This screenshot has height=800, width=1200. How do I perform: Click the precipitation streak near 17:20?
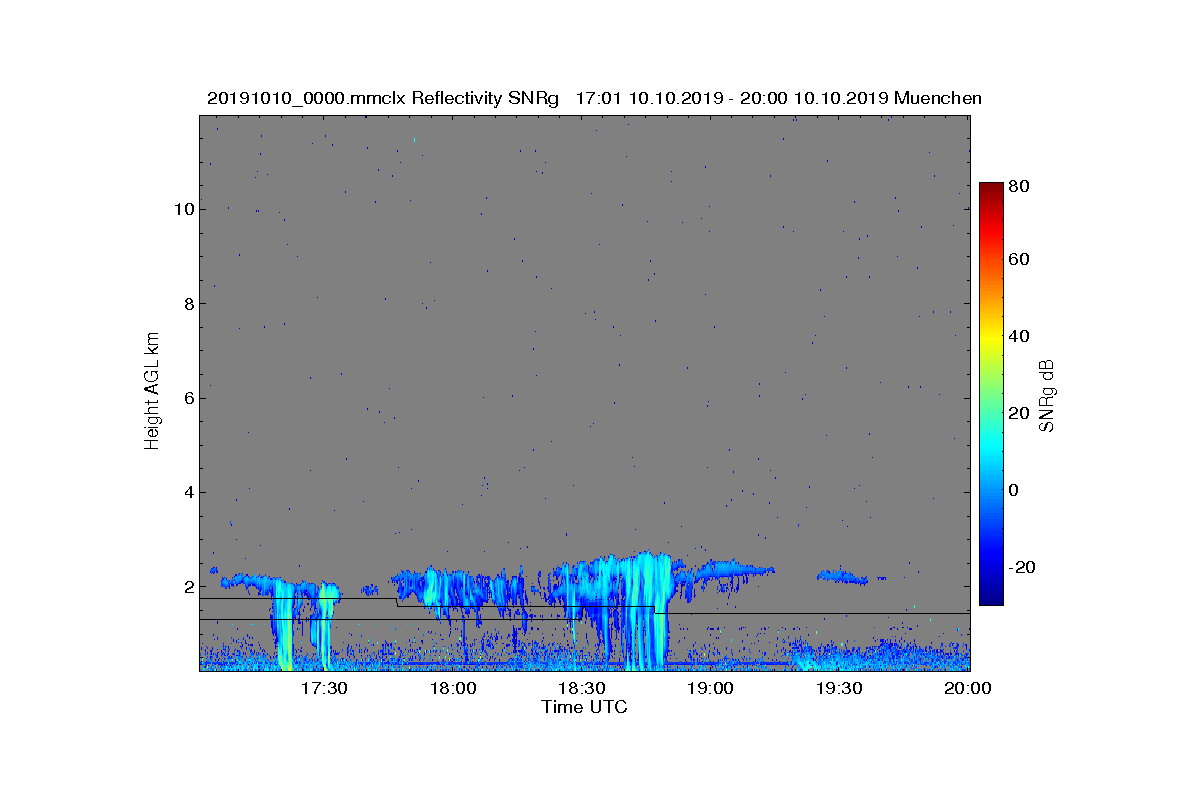(283, 625)
